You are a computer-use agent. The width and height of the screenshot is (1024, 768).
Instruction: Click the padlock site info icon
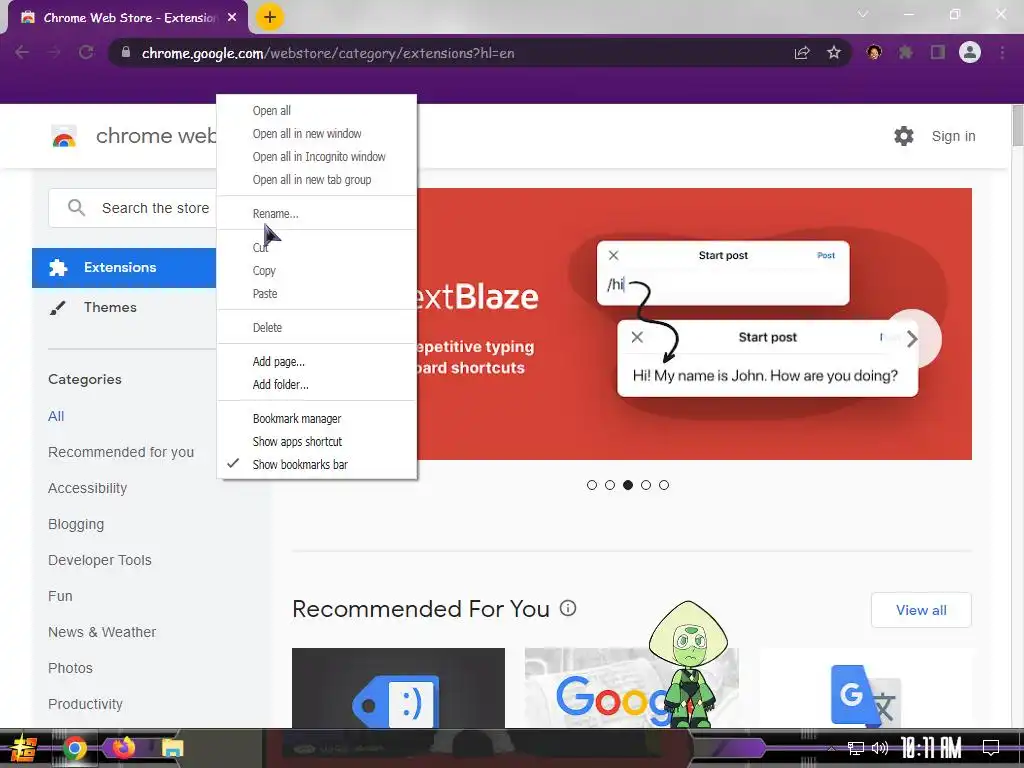pyautogui.click(x=126, y=53)
